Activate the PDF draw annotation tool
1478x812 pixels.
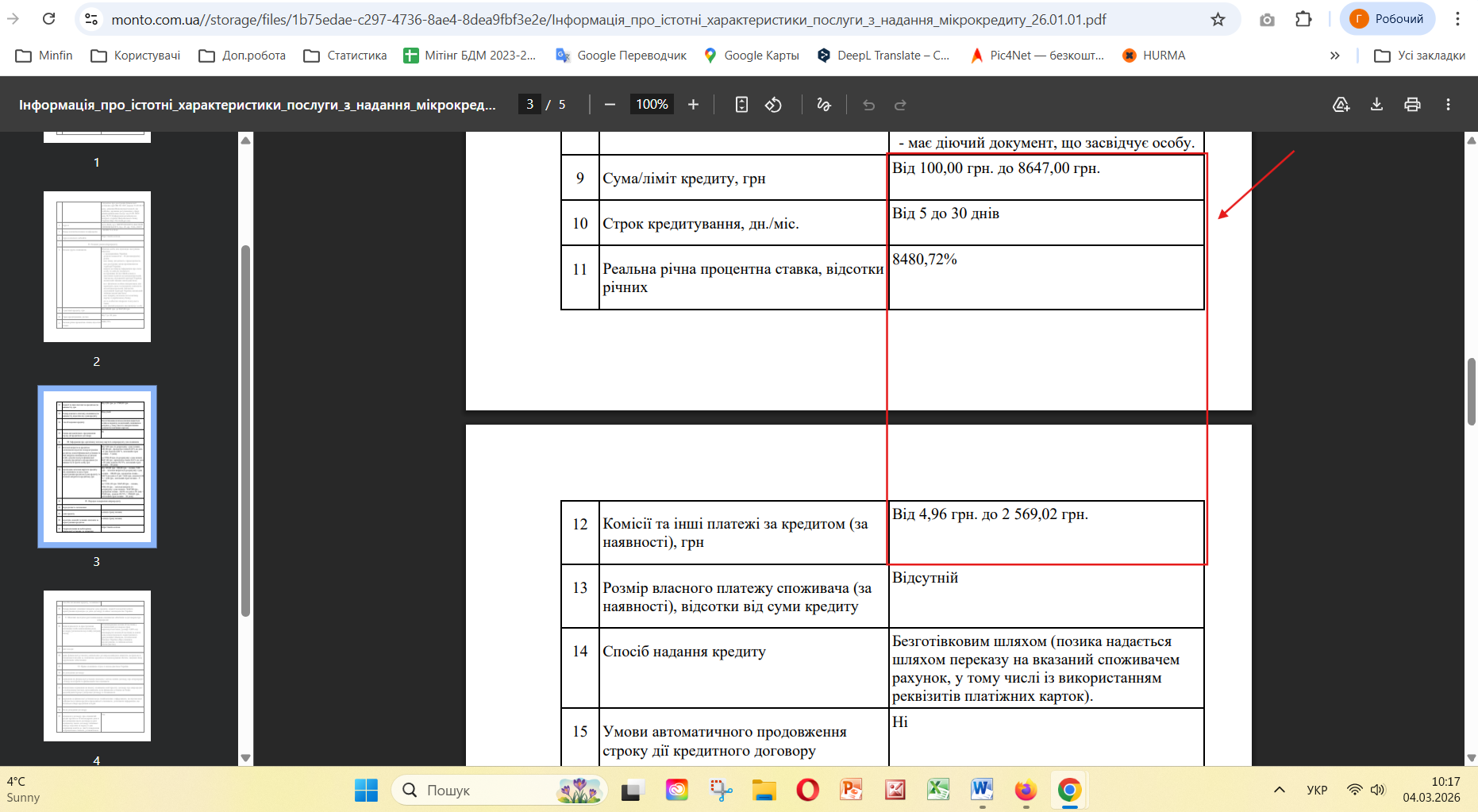click(824, 104)
